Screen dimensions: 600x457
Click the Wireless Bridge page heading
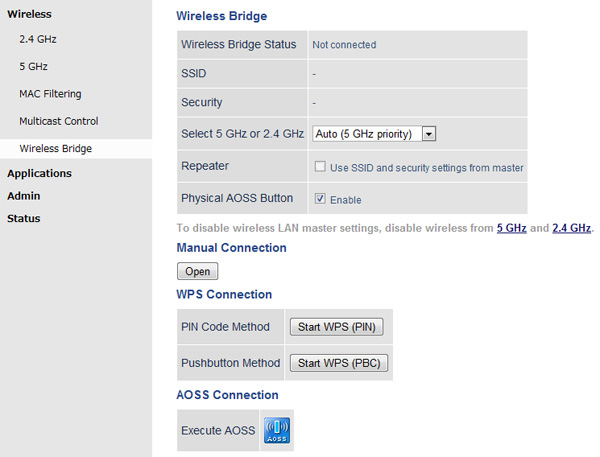click(221, 16)
